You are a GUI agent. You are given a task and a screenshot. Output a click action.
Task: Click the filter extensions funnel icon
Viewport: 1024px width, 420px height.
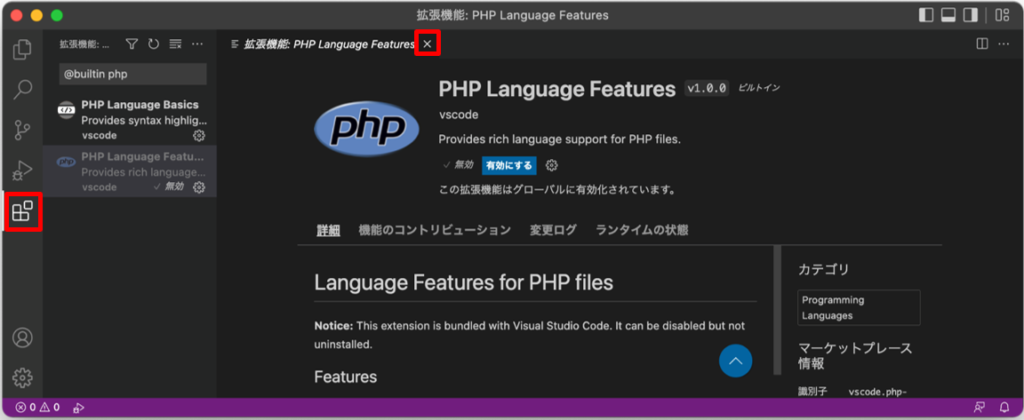point(132,44)
